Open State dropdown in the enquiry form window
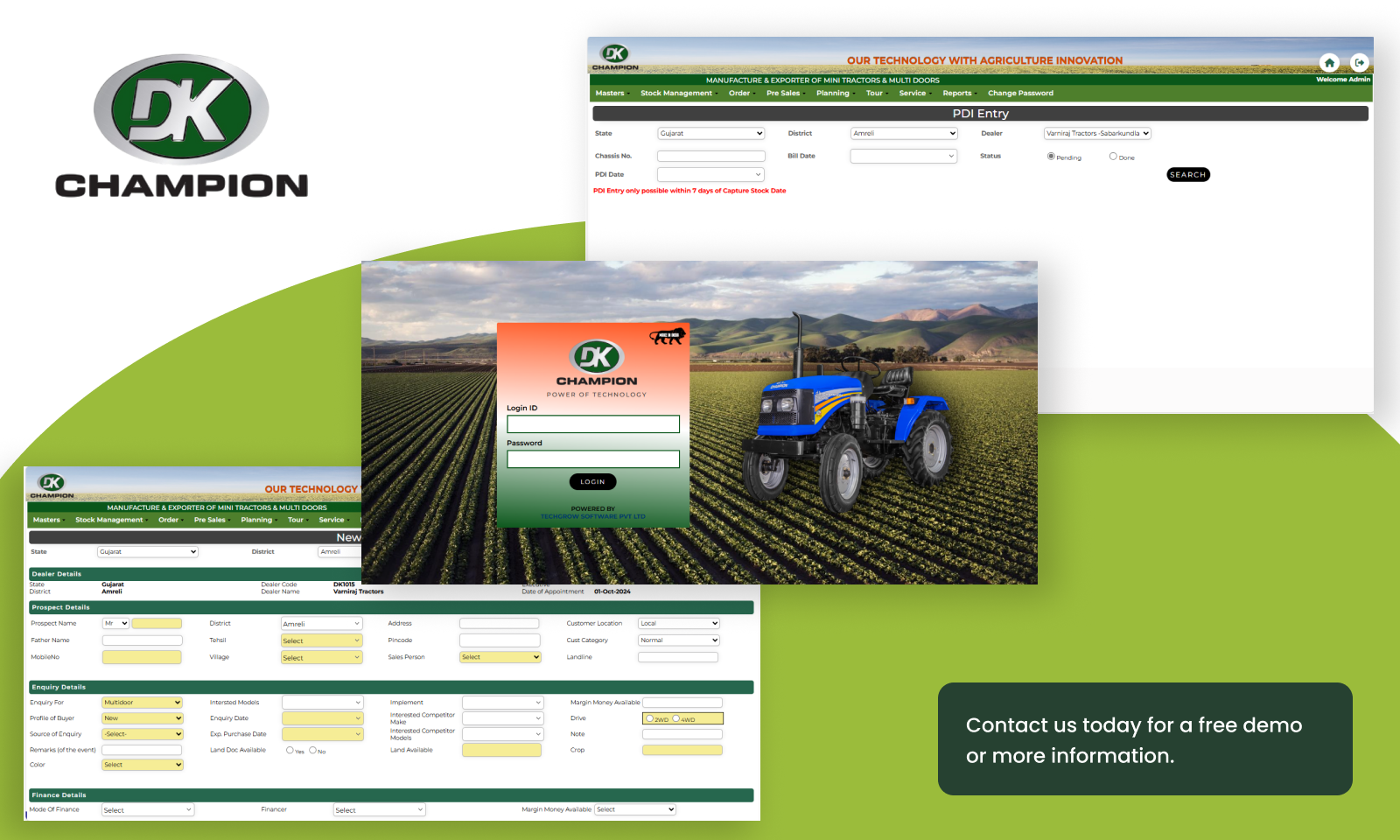The width and height of the screenshot is (1400, 840). coord(148,552)
